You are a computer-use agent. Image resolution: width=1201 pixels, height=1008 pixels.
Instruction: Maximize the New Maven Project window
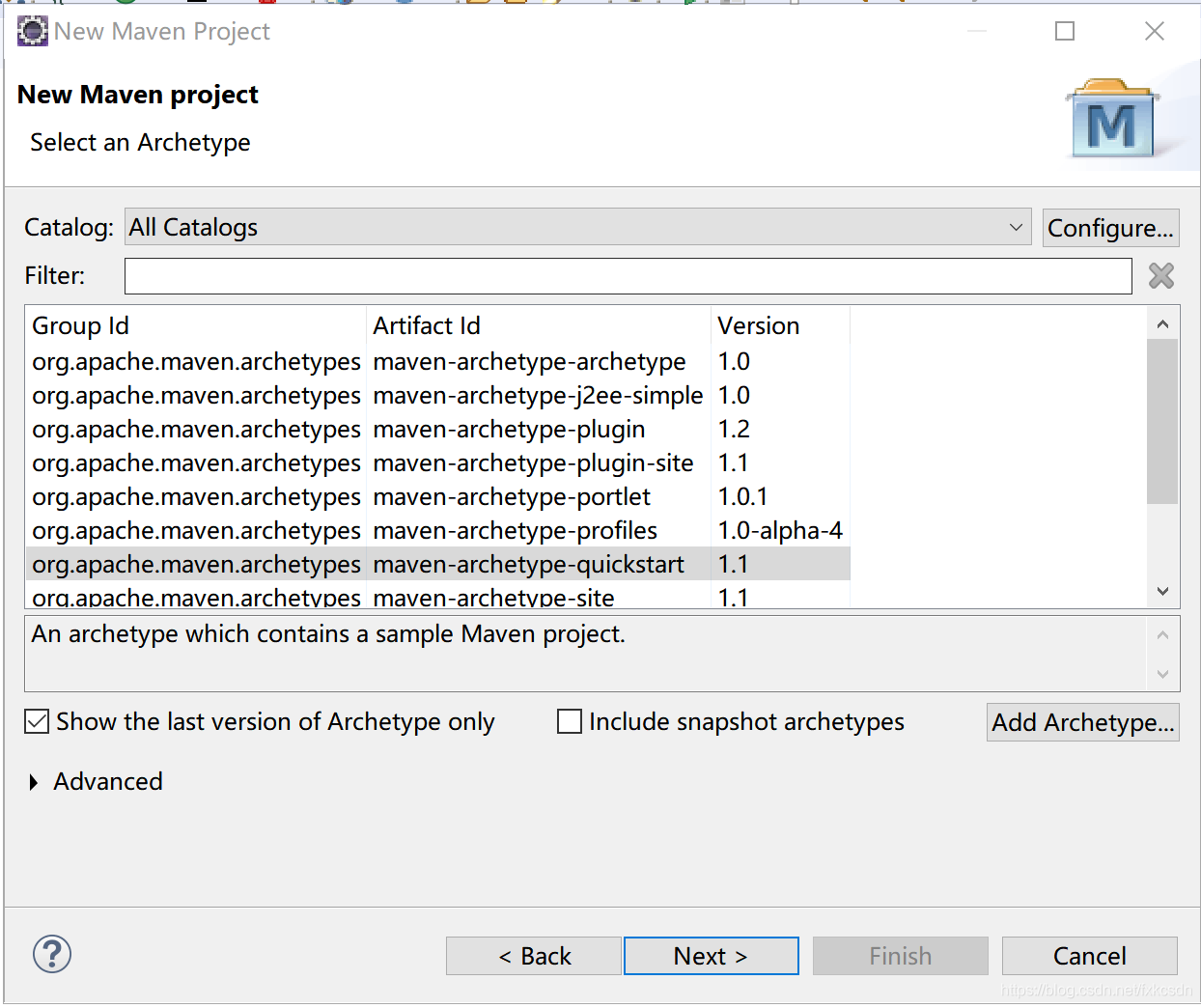(x=1065, y=31)
